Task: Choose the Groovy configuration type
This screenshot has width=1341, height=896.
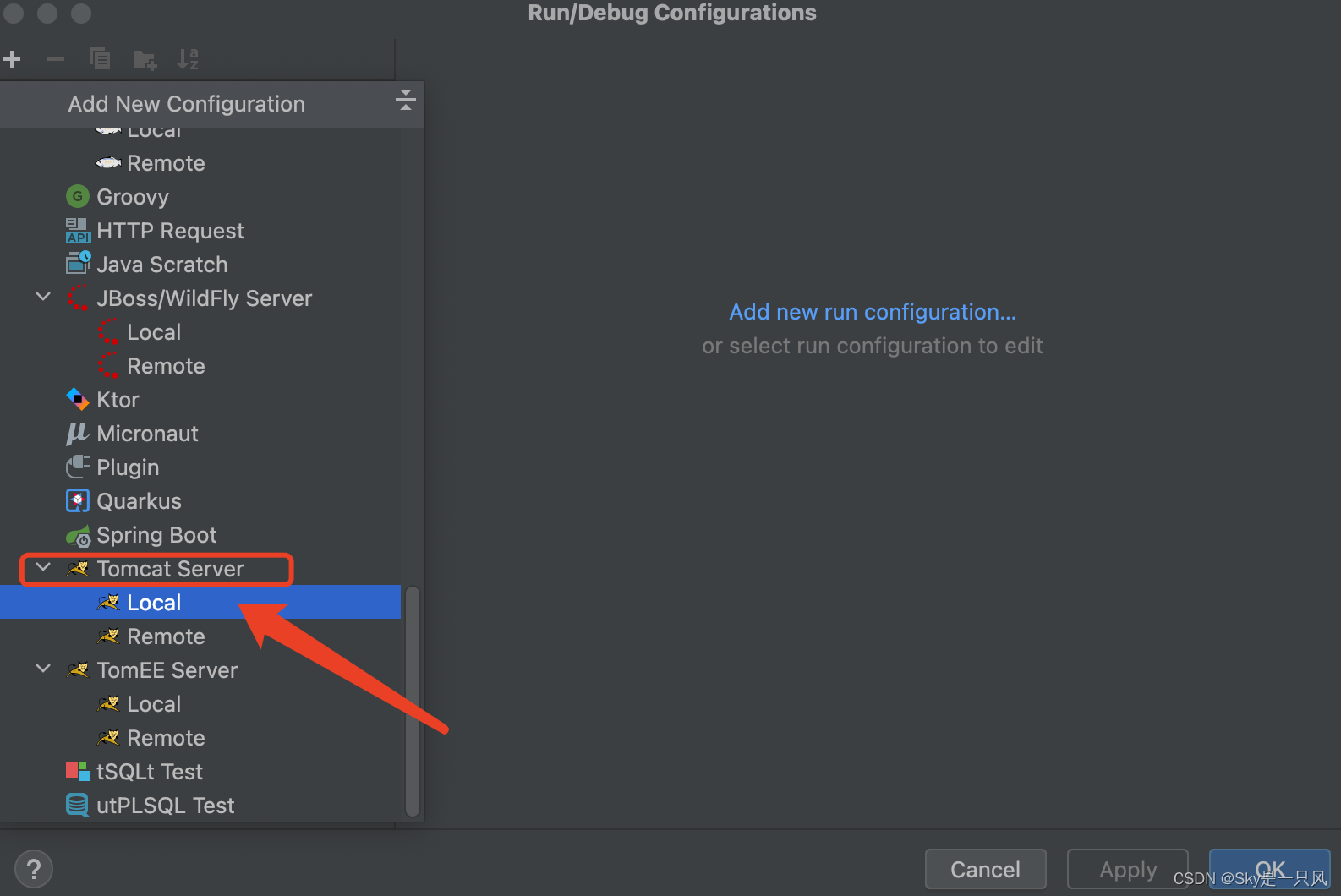Action: (200, 196)
